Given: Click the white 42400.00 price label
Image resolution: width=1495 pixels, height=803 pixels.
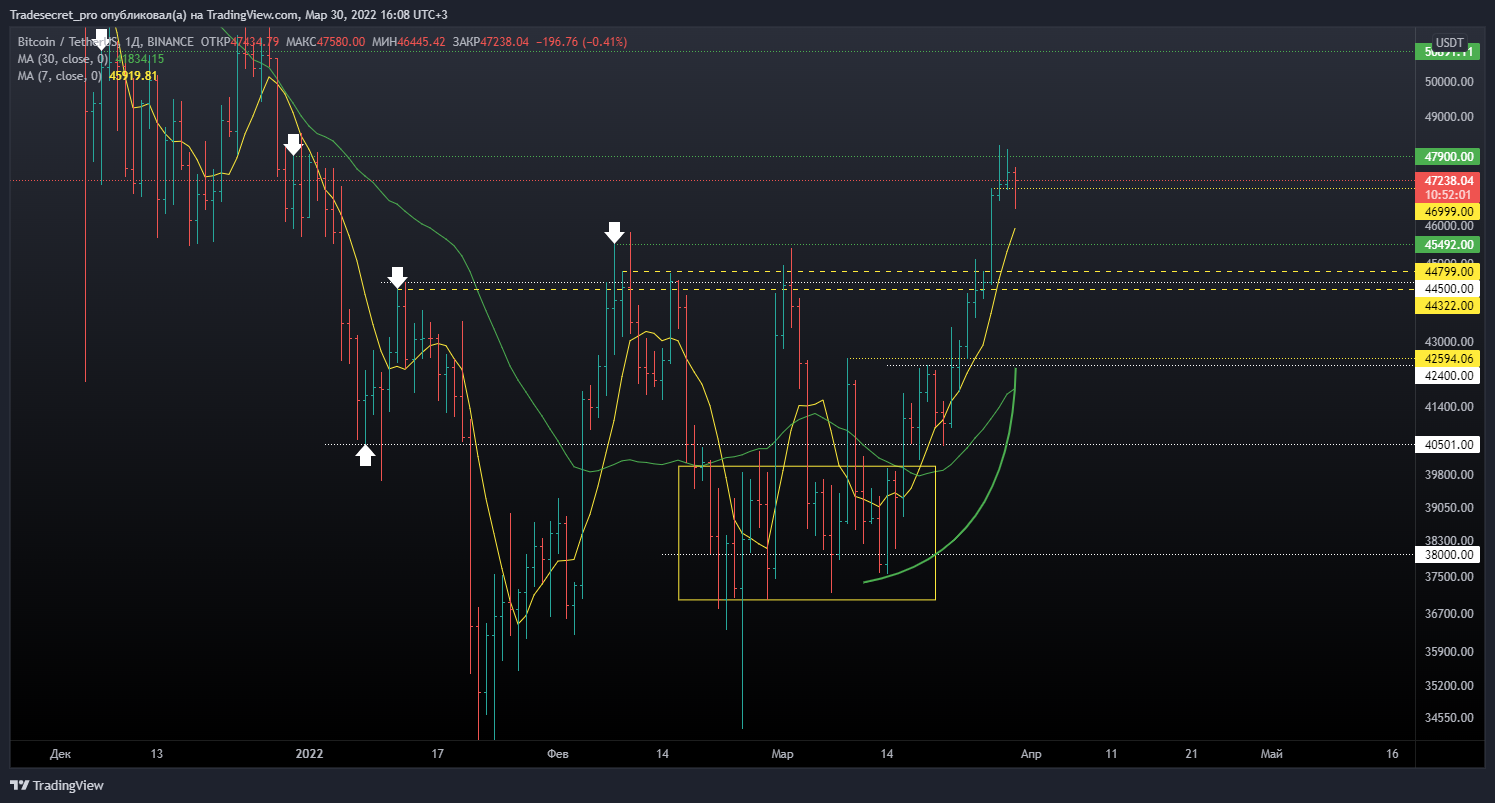Looking at the screenshot, I should point(1448,375).
